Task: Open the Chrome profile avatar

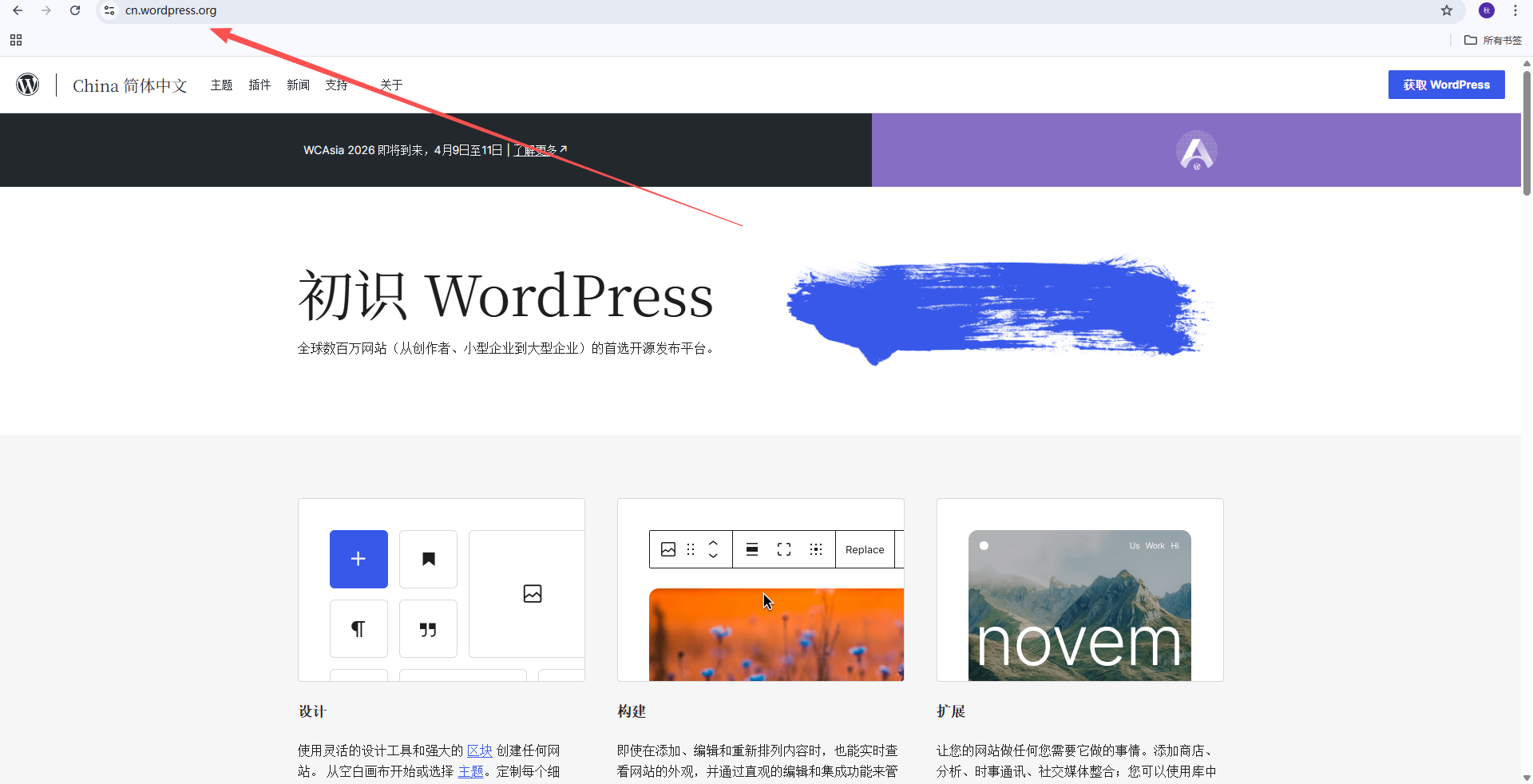Action: coord(1486,10)
